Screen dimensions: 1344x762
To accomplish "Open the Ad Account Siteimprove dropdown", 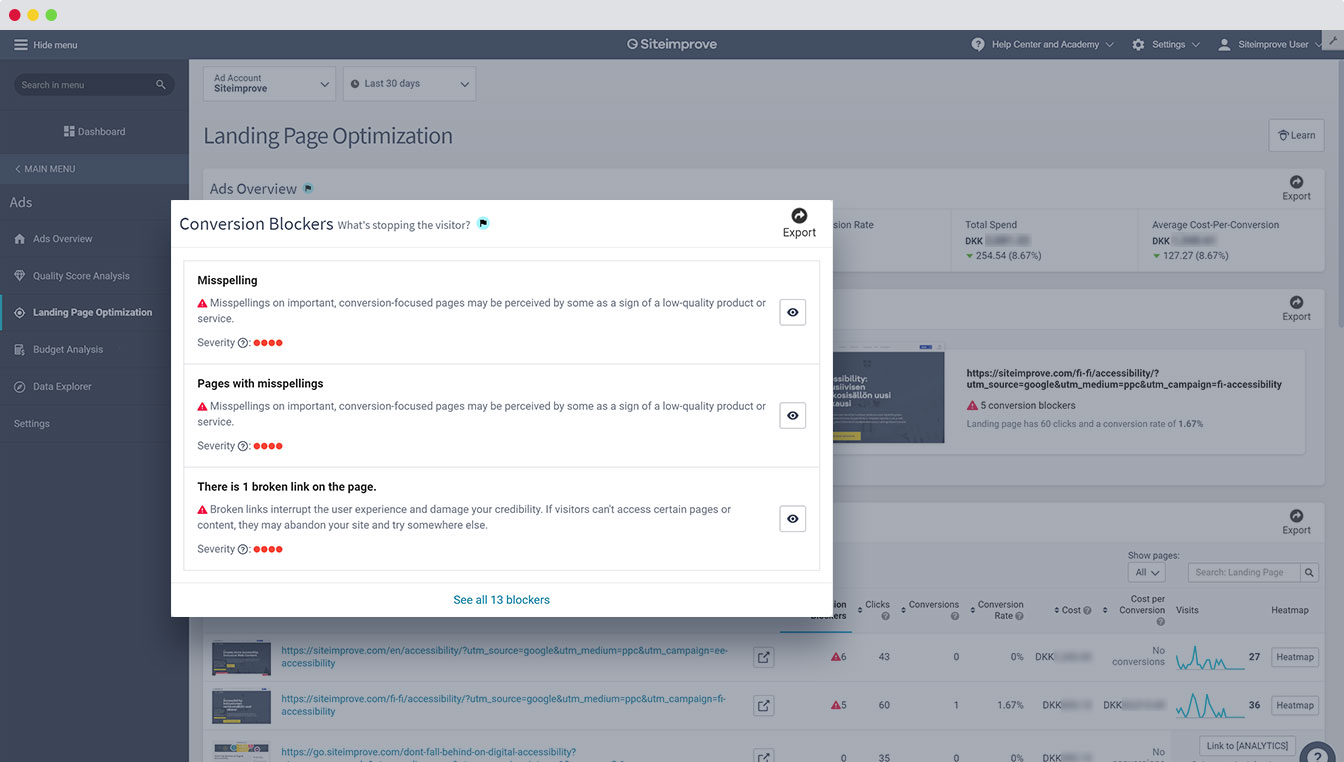I will pos(270,84).
